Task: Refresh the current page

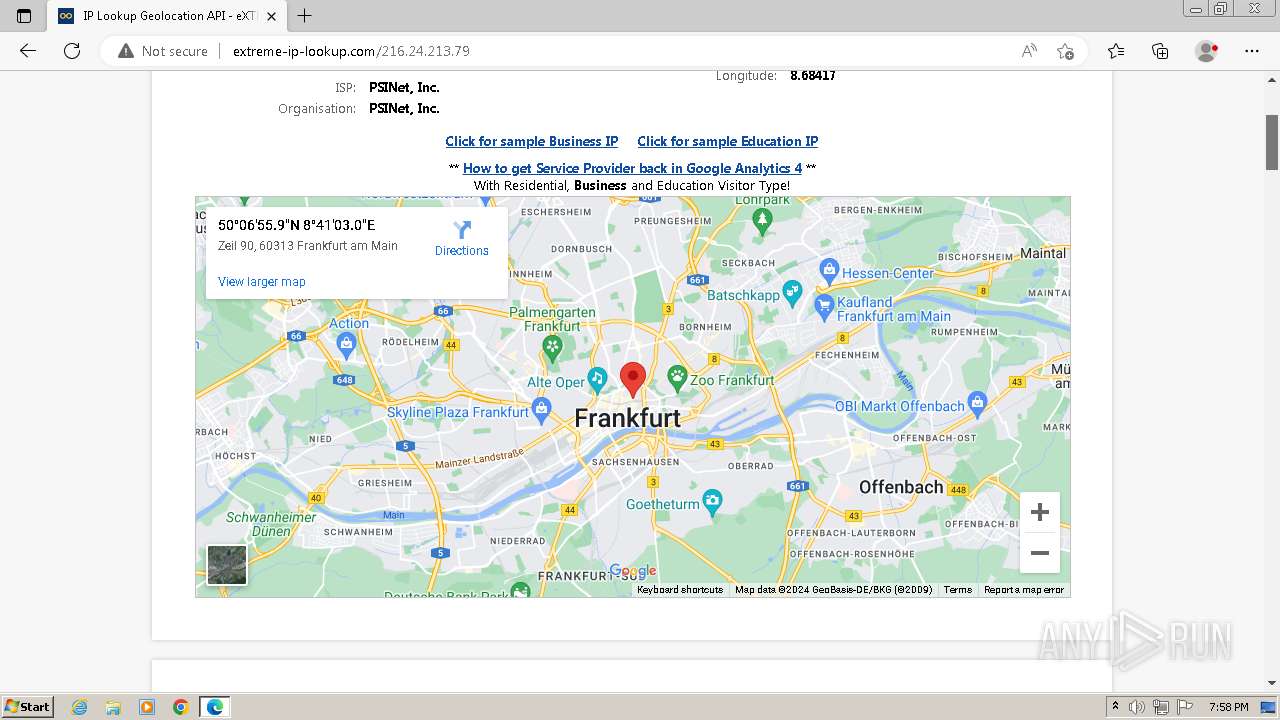Action: pos(72,51)
